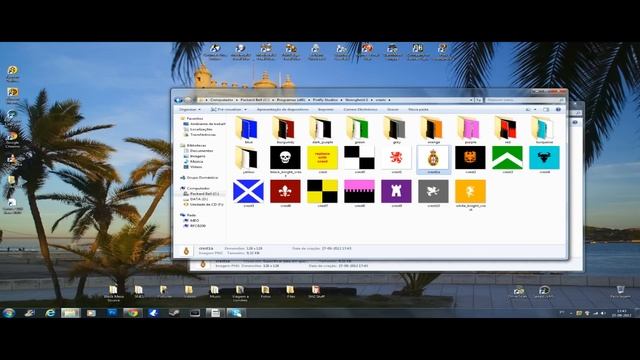
Task: Open the Recycle Bin on desktop
Action: coord(620,291)
